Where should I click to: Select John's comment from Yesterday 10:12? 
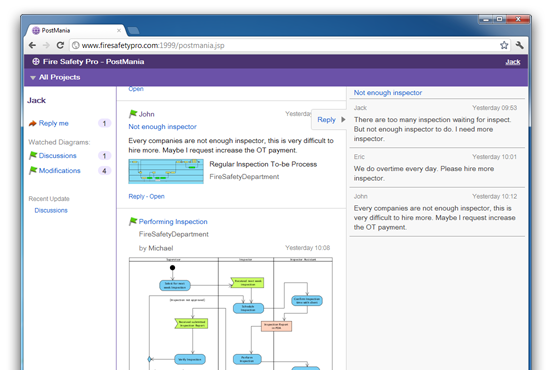click(437, 212)
